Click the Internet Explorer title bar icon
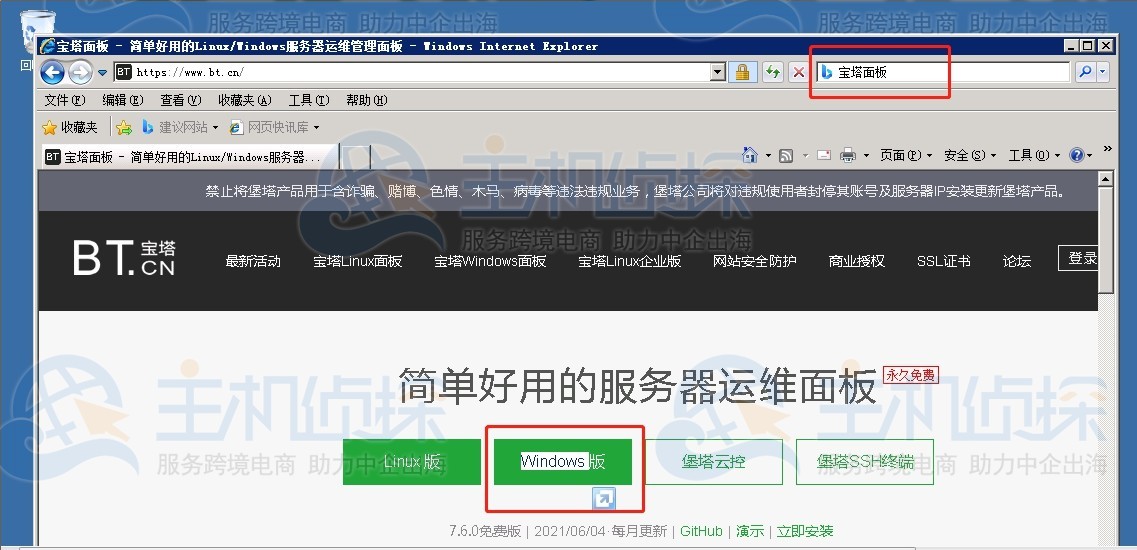The image size is (1137, 550). click(49, 46)
